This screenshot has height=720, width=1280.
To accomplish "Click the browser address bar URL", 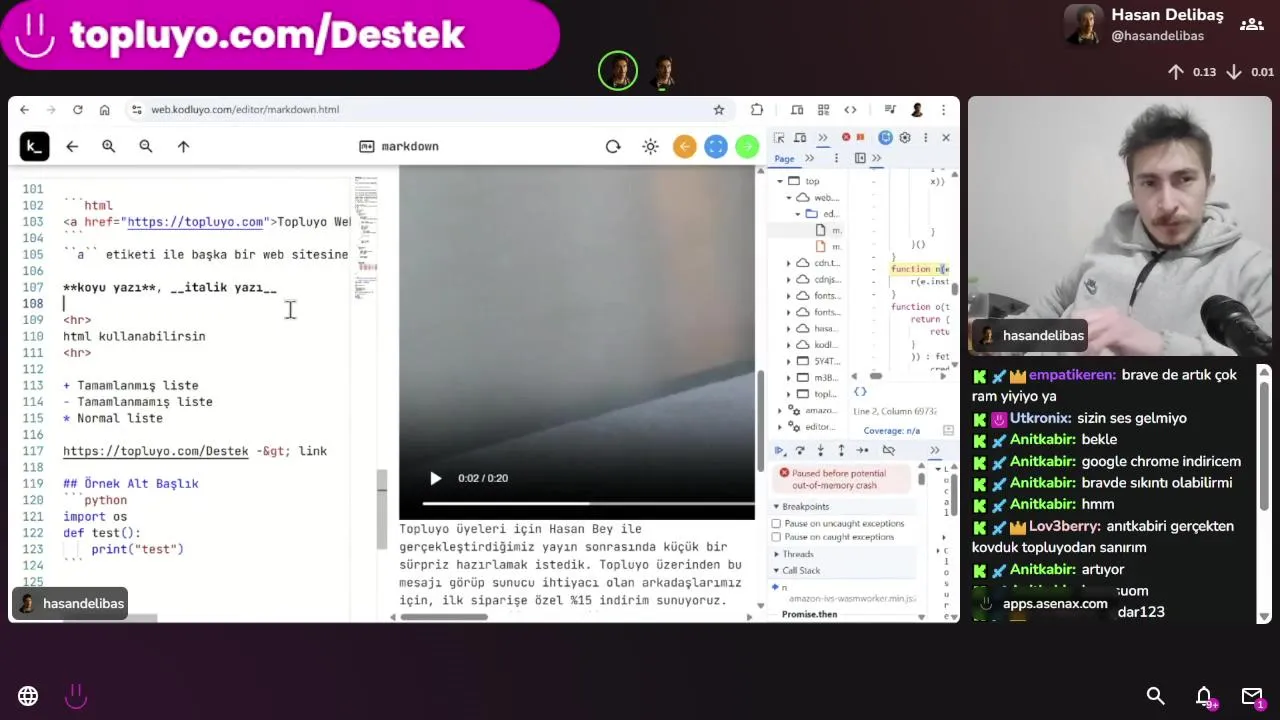I will coord(245,110).
